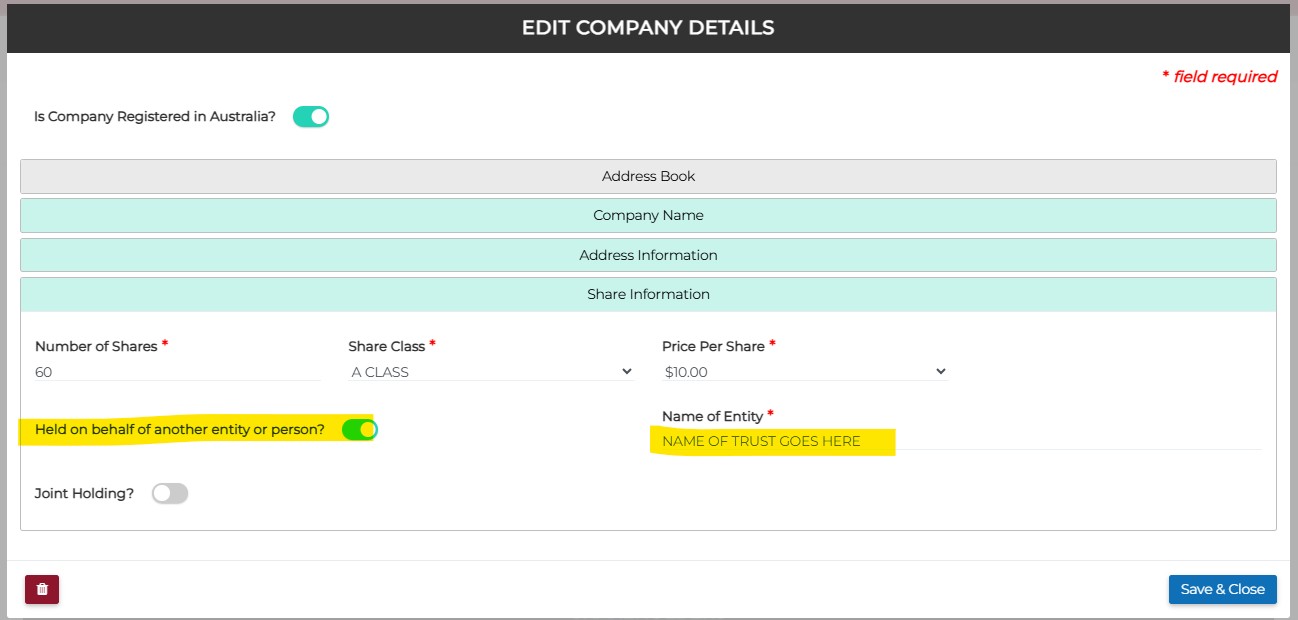Click the Held on behalf label text
This screenshot has width=1298, height=620.
[180, 430]
